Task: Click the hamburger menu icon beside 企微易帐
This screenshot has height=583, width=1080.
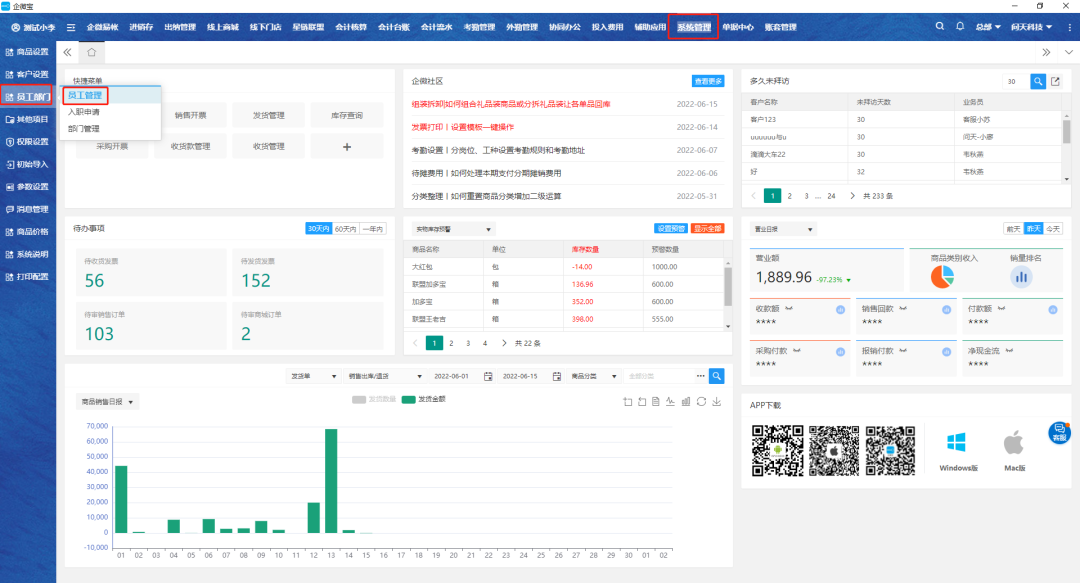Action: pyautogui.click(x=71, y=27)
